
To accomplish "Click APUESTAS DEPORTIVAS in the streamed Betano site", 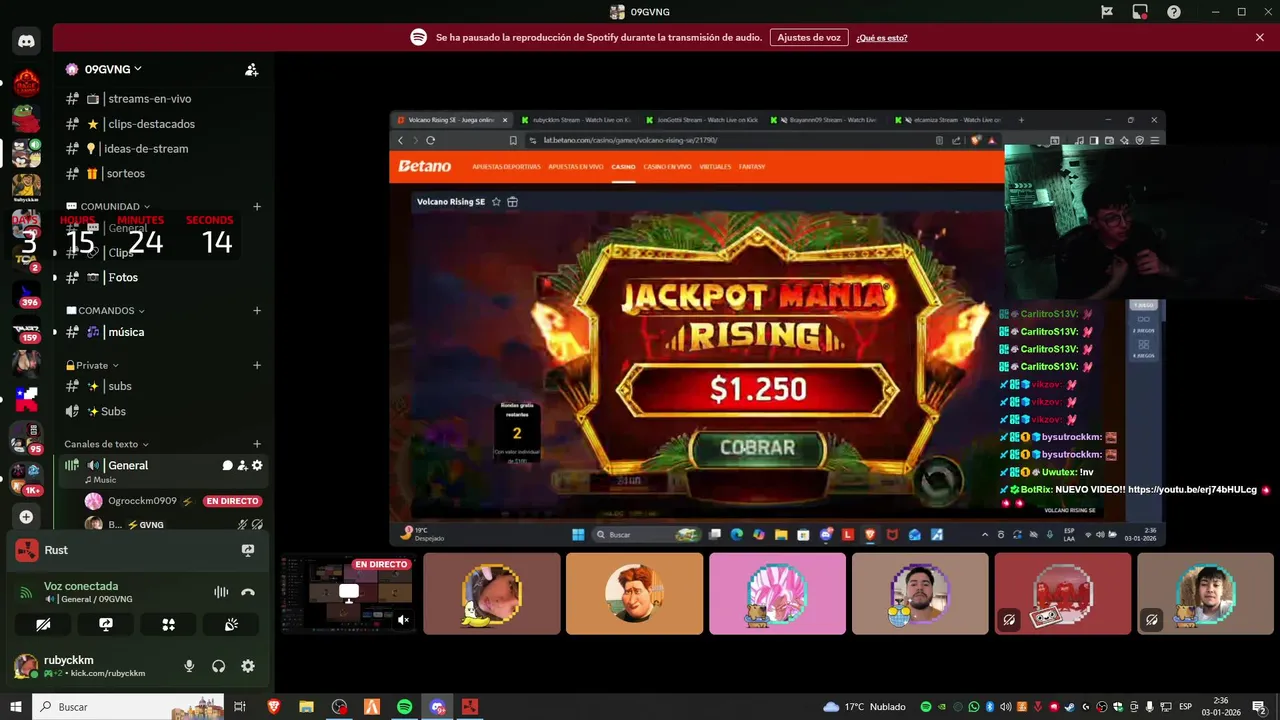I will tap(506, 167).
